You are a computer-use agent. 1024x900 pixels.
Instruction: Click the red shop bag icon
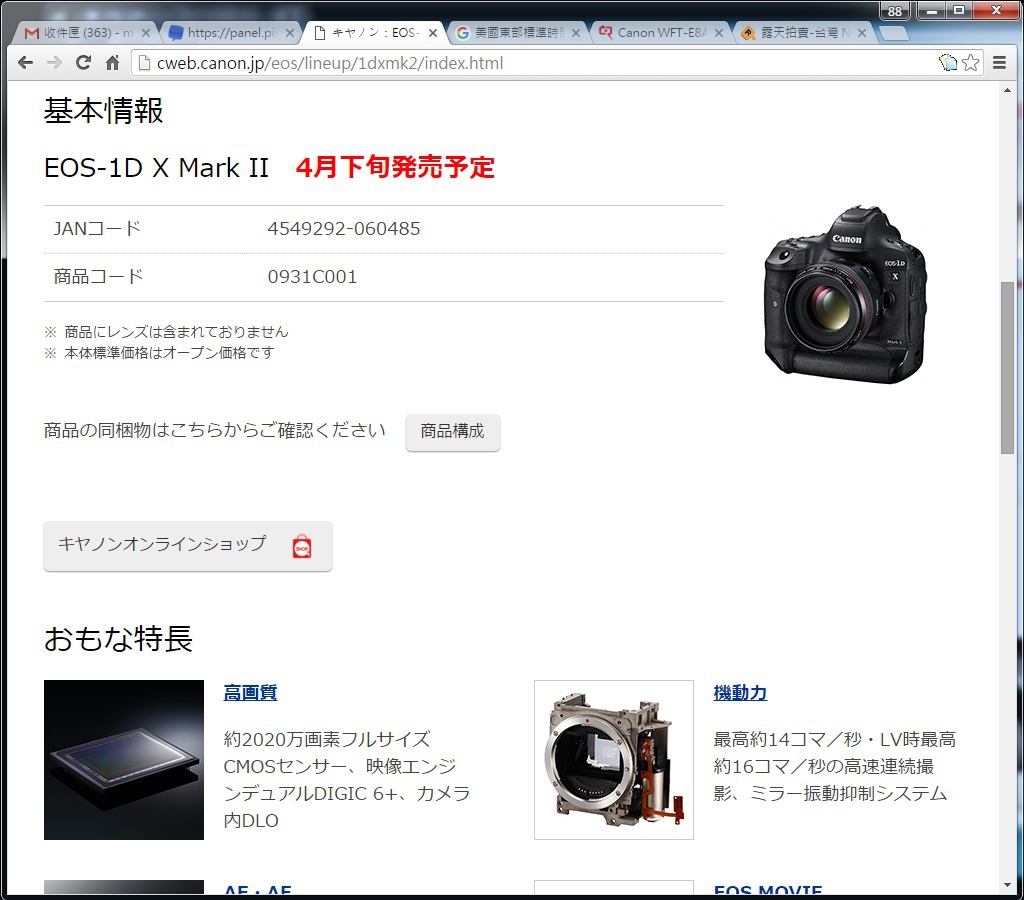pyautogui.click(x=302, y=547)
